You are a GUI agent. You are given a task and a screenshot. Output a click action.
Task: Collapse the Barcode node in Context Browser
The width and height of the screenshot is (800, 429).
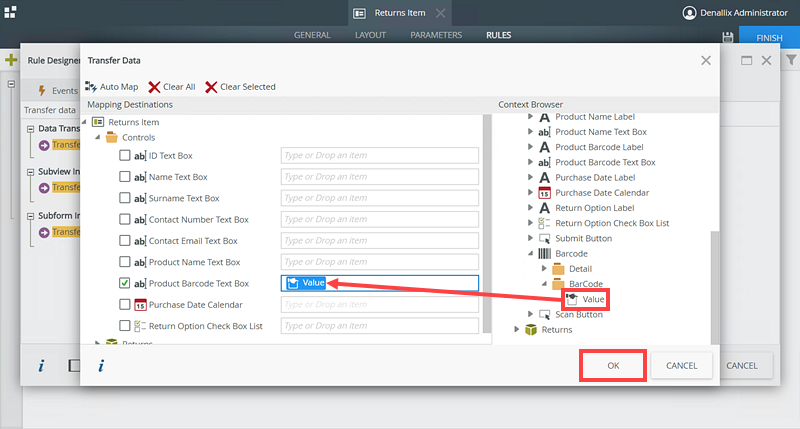[x=531, y=253]
